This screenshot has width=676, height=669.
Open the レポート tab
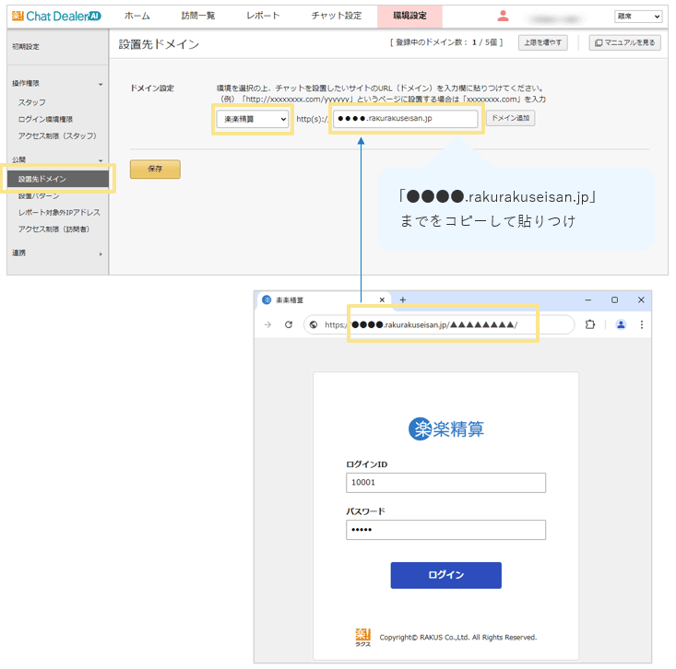pos(263,16)
